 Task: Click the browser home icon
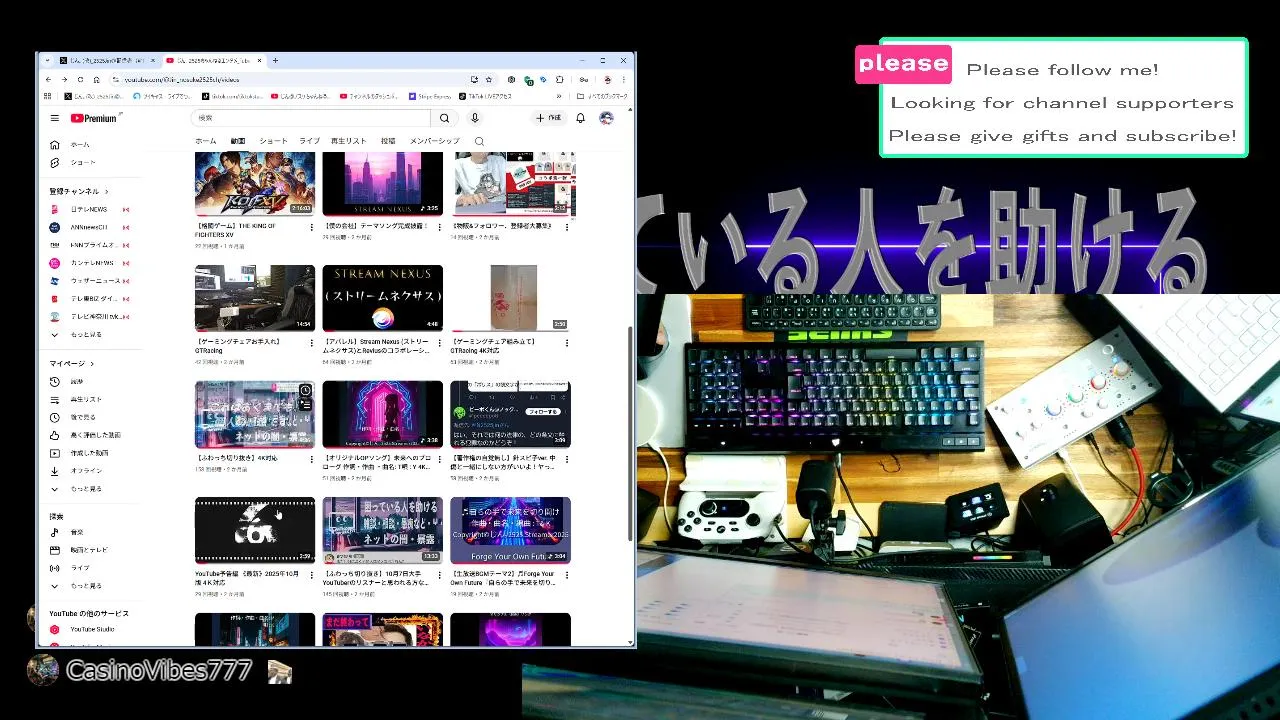pyautogui.click(x=96, y=79)
